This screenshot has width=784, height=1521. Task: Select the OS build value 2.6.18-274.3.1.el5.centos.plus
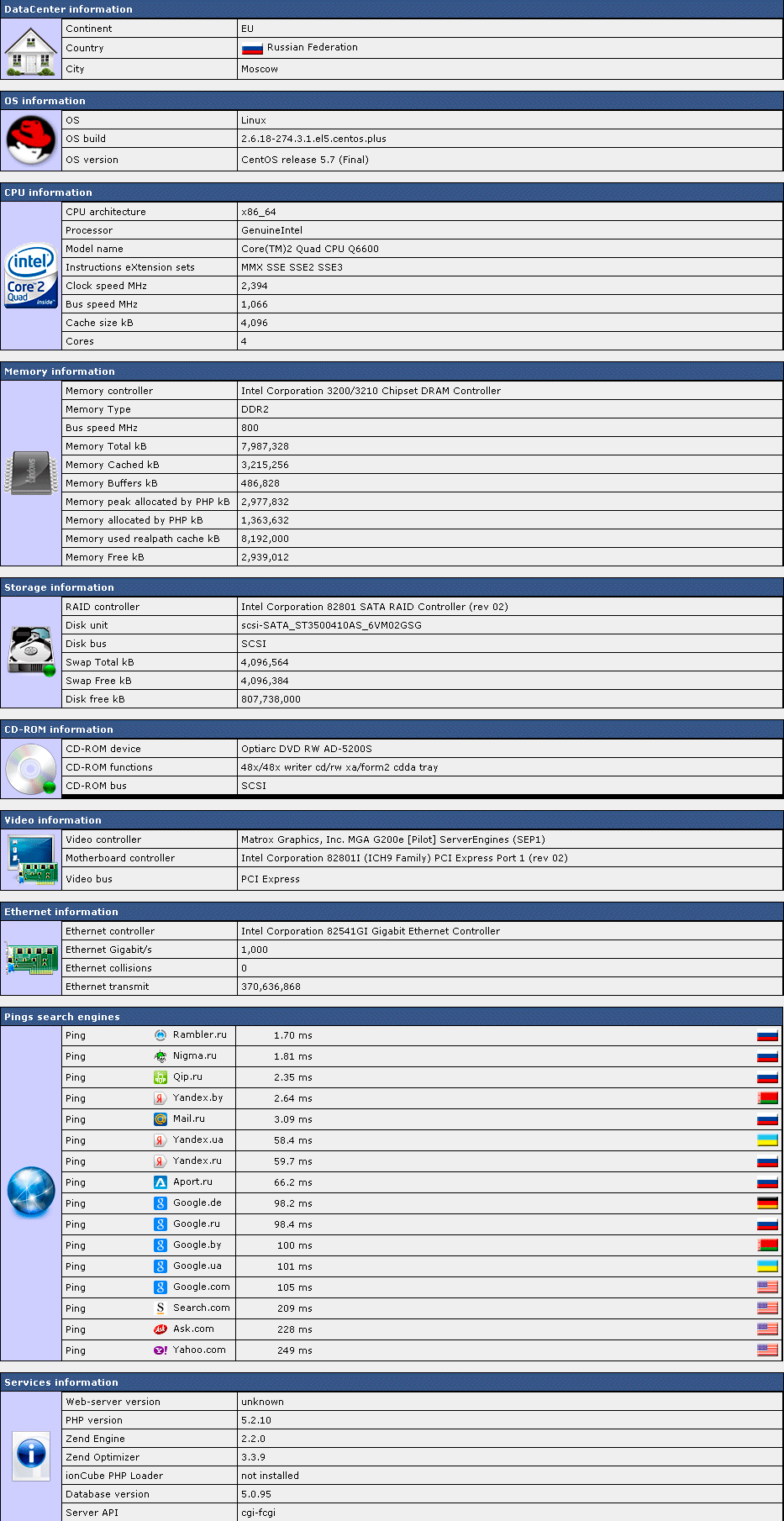313,139
